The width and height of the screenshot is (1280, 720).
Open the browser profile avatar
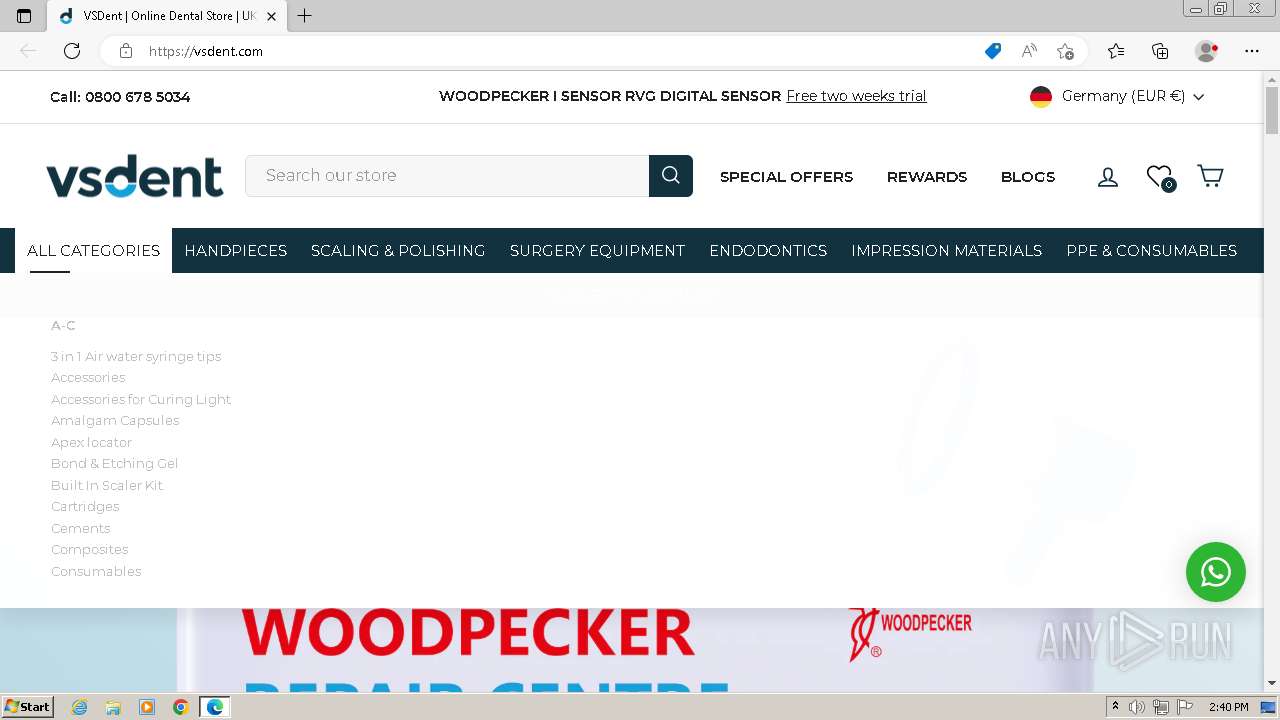click(1207, 51)
